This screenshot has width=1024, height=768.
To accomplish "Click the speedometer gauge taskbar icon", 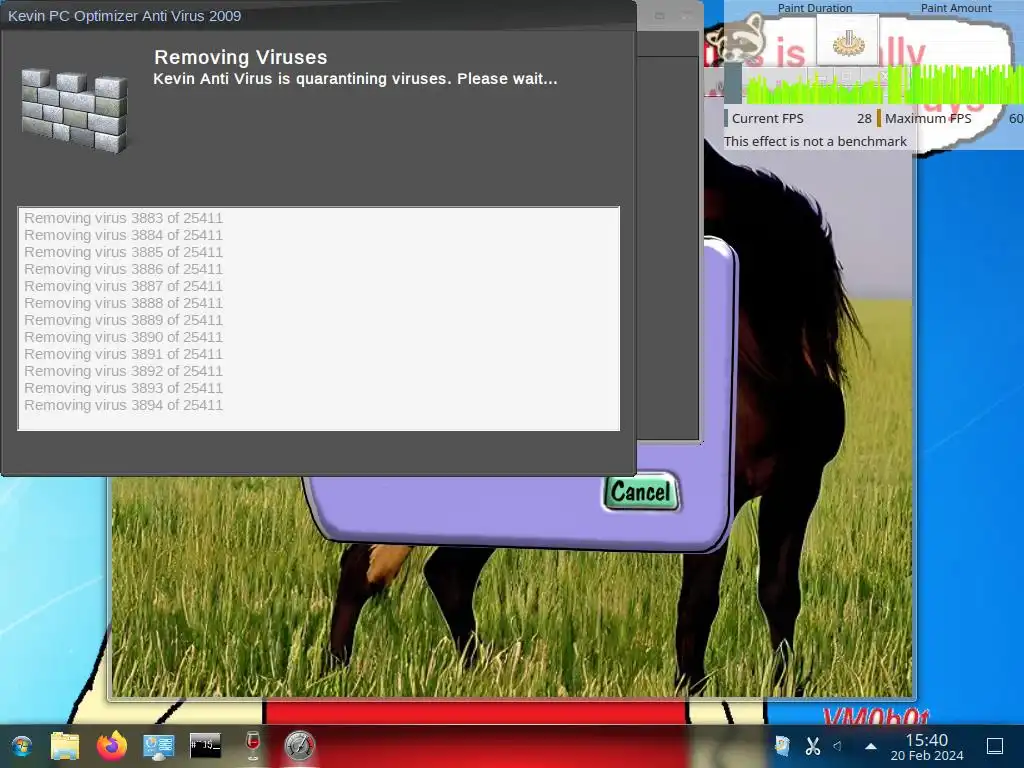I will (x=300, y=746).
